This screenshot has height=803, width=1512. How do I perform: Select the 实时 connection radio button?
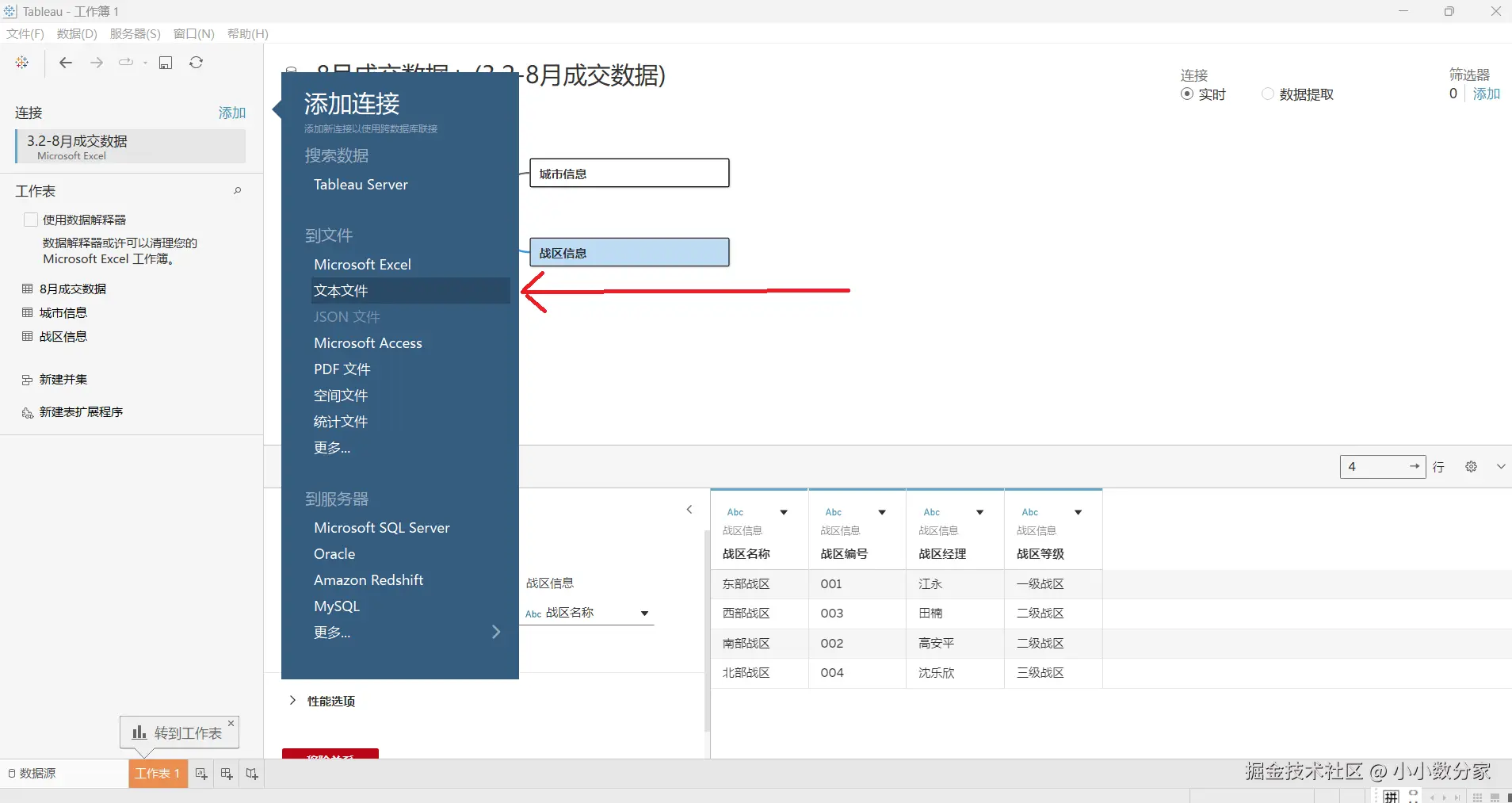[1187, 94]
